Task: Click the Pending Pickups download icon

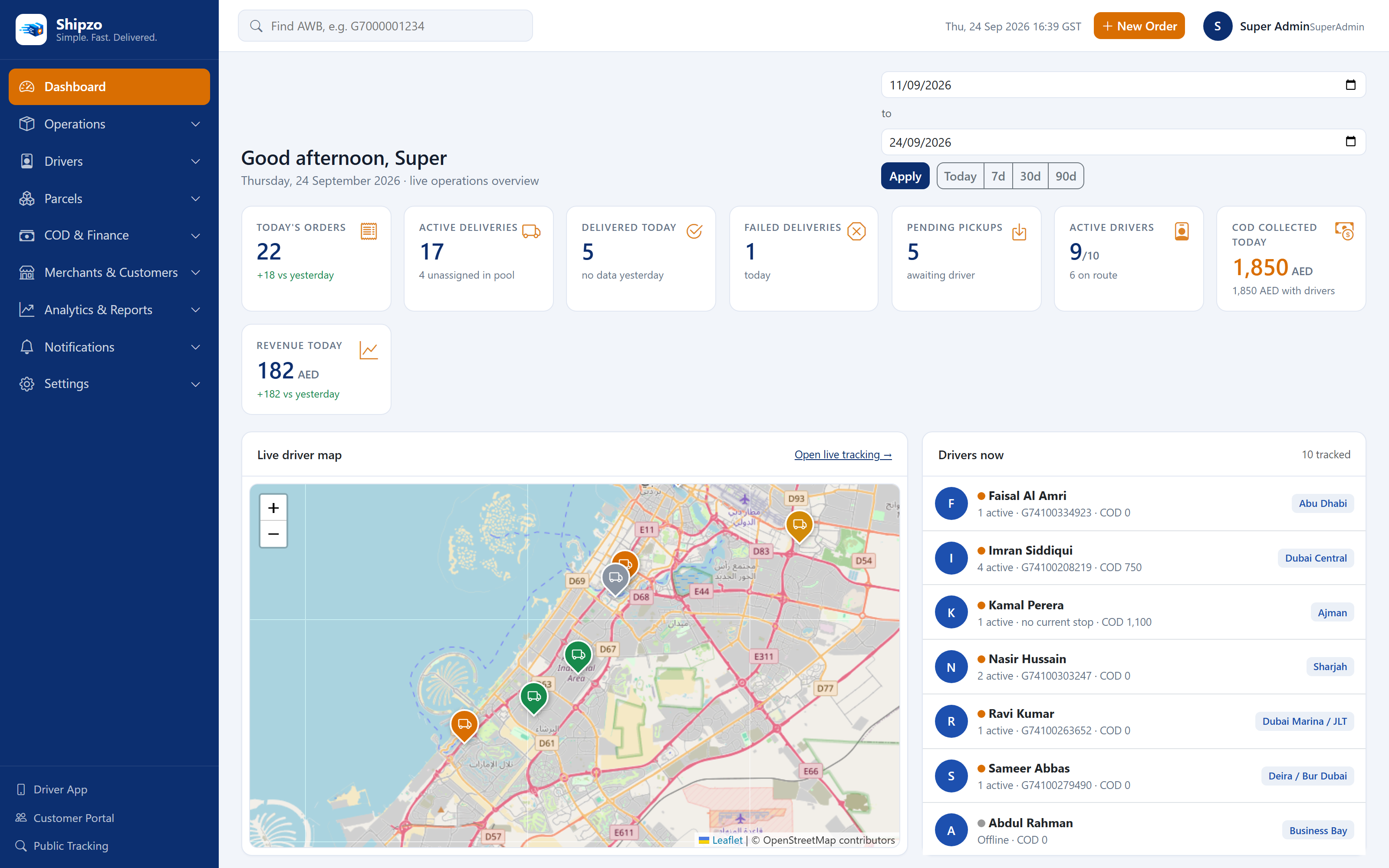Action: [1019, 232]
